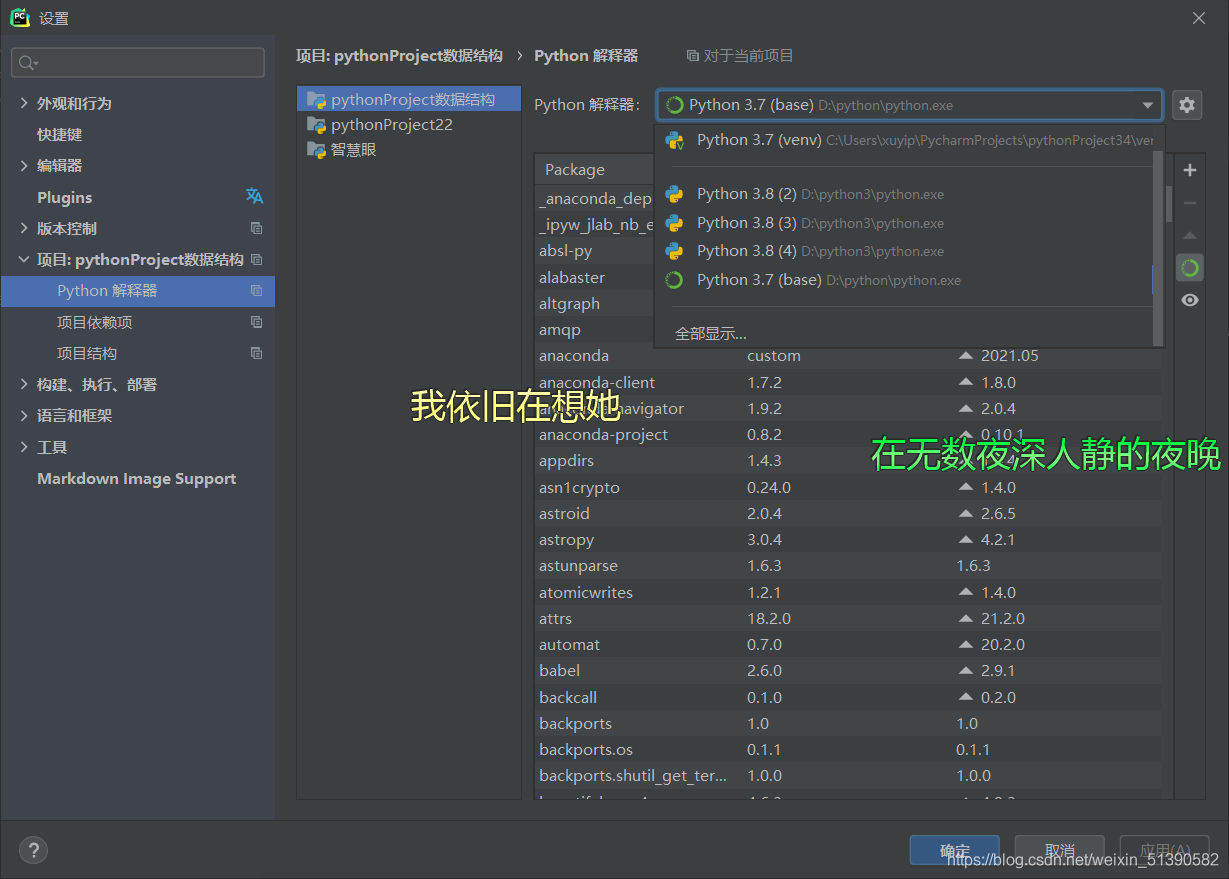Screen dimensions: 1229x879
Task: Select the astunparse package row
Action: tap(849, 566)
